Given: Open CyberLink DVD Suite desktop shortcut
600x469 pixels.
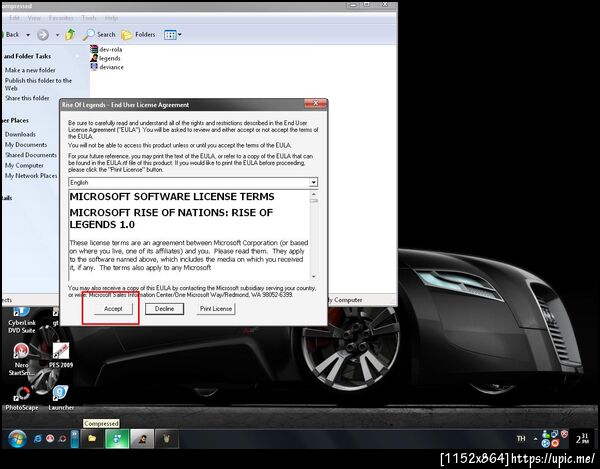Looking at the screenshot, I should pos(22,321).
